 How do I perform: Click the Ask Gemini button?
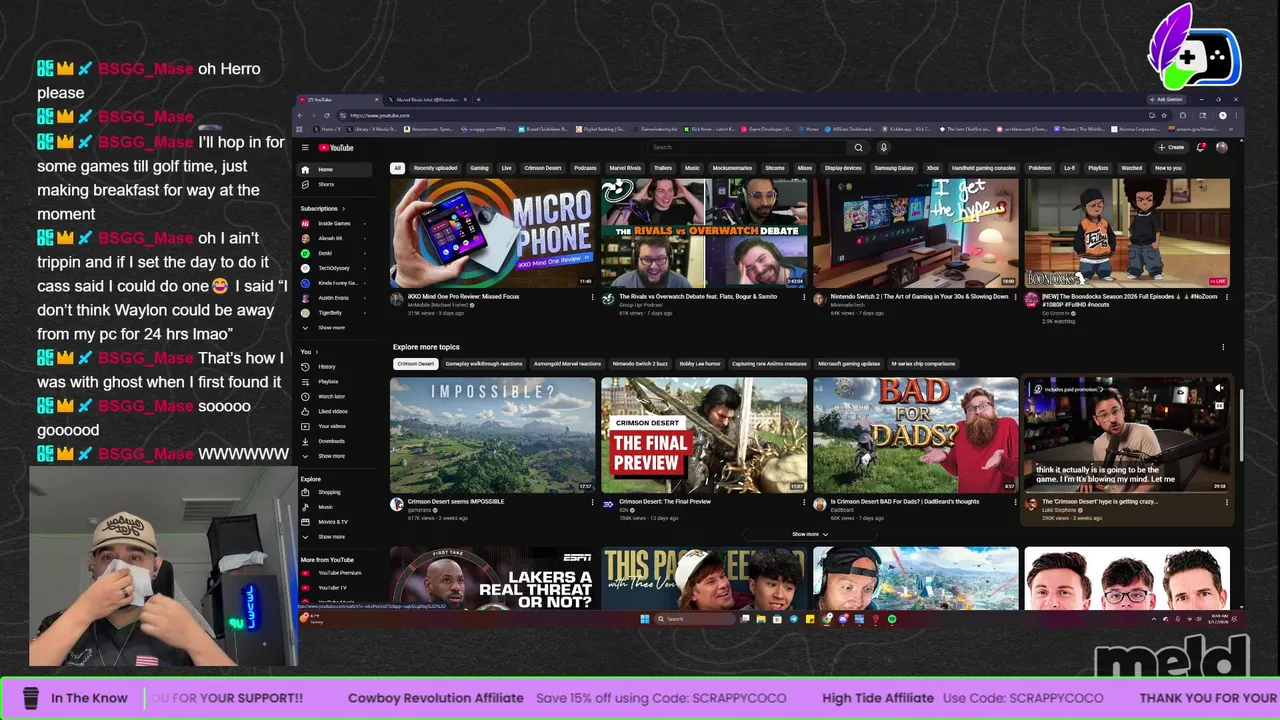(1166, 99)
